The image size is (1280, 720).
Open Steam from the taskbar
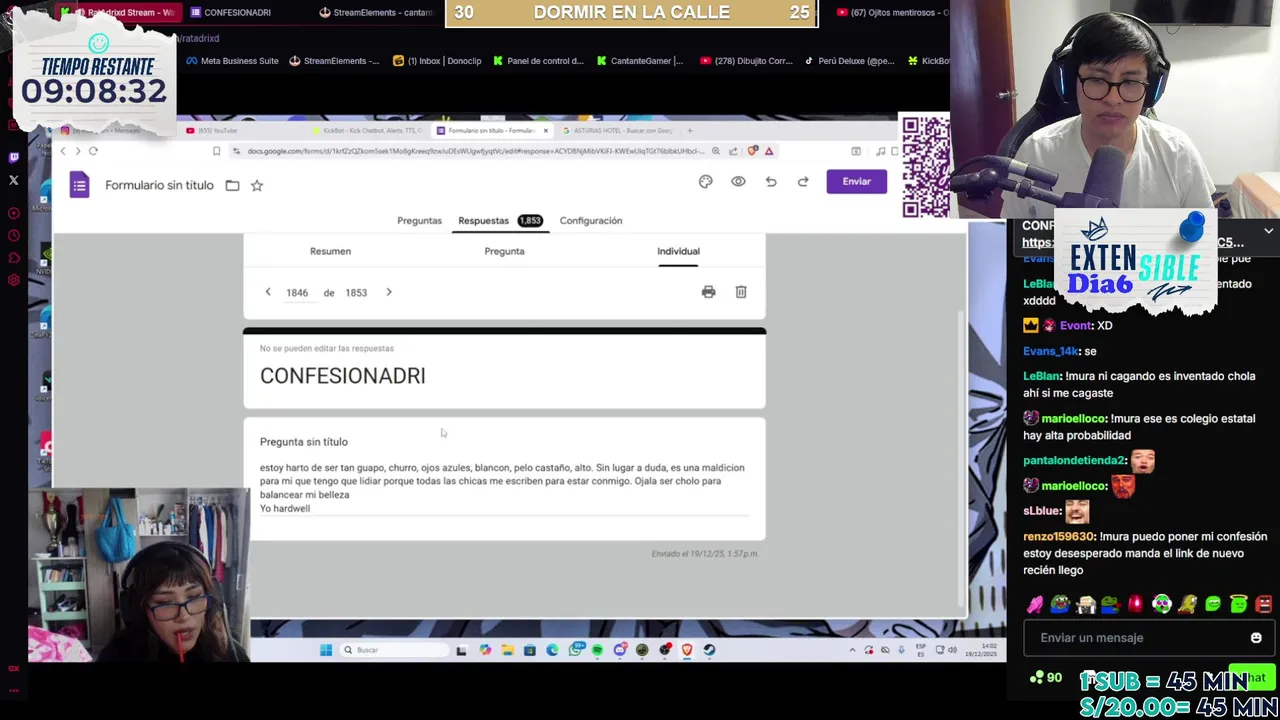point(709,650)
